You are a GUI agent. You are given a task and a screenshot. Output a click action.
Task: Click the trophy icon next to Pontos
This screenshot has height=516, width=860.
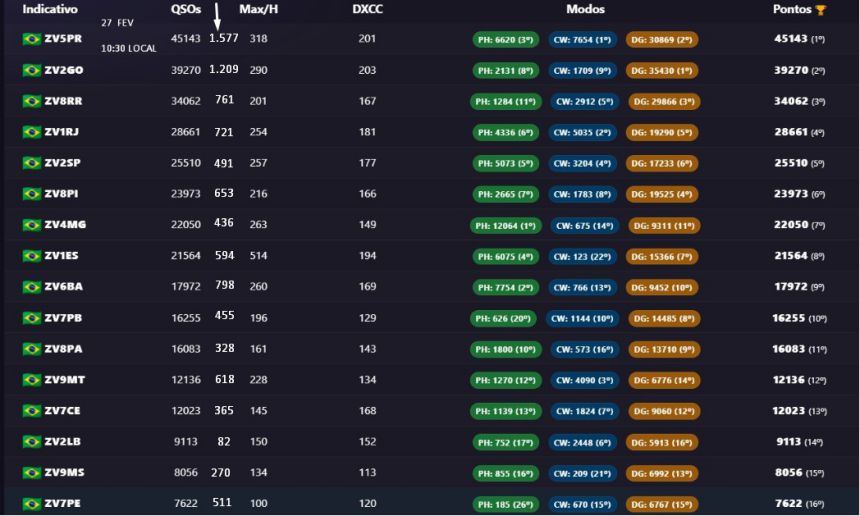821,10
